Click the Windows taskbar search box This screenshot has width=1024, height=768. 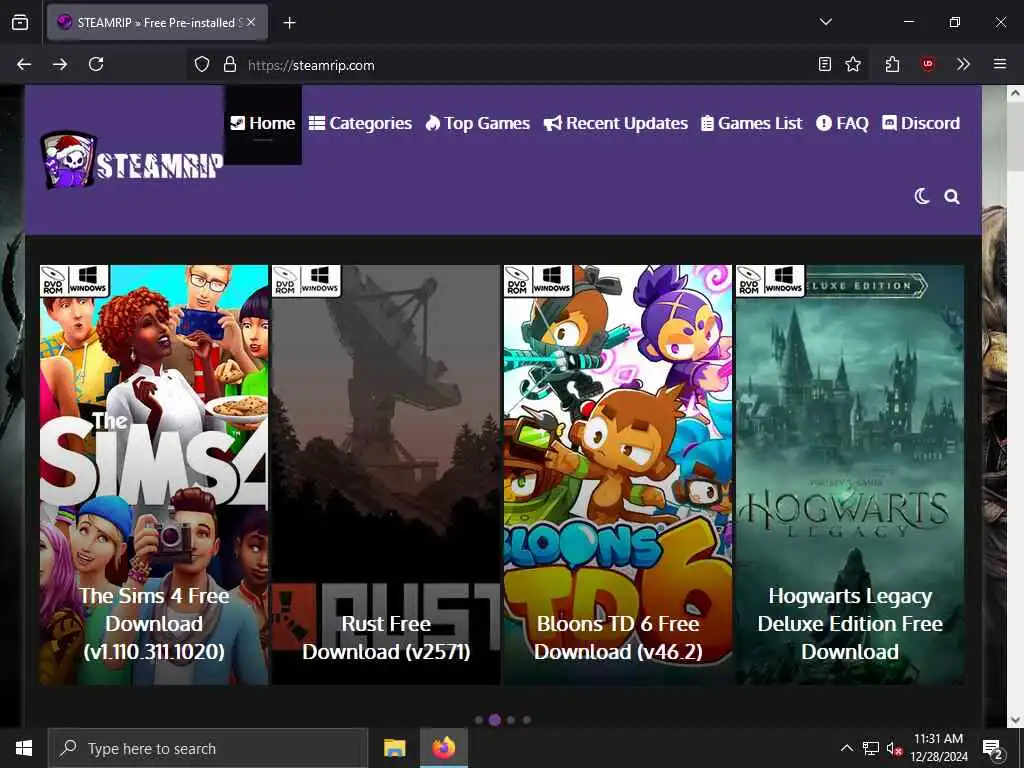click(x=208, y=748)
